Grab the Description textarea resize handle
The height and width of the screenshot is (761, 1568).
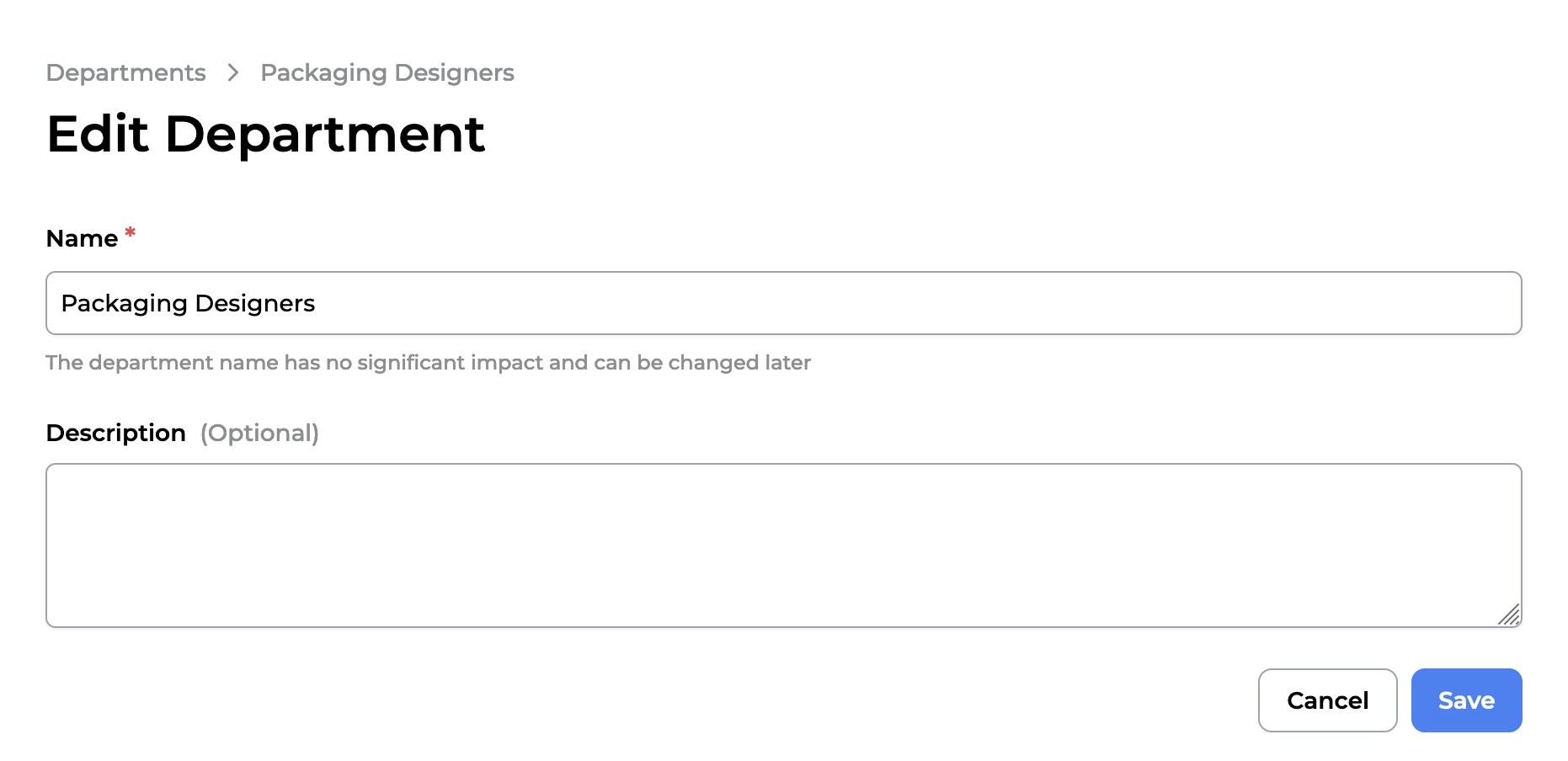(x=1510, y=615)
